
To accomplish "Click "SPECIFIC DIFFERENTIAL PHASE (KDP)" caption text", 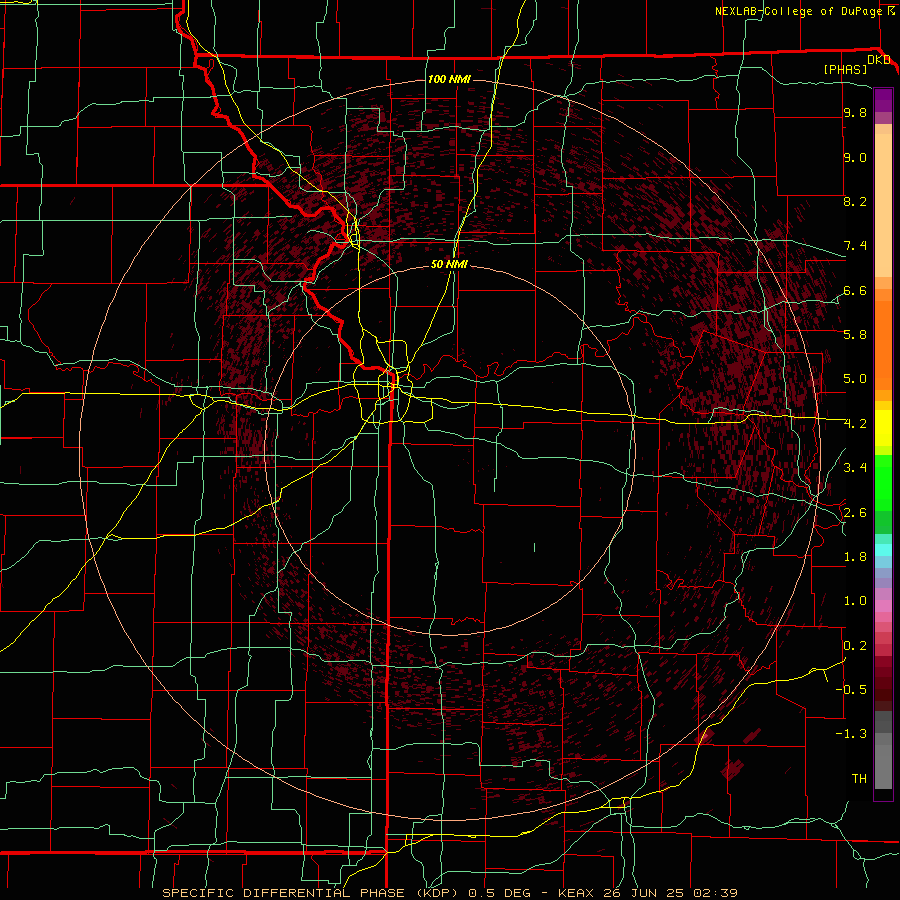I will pos(309,893).
